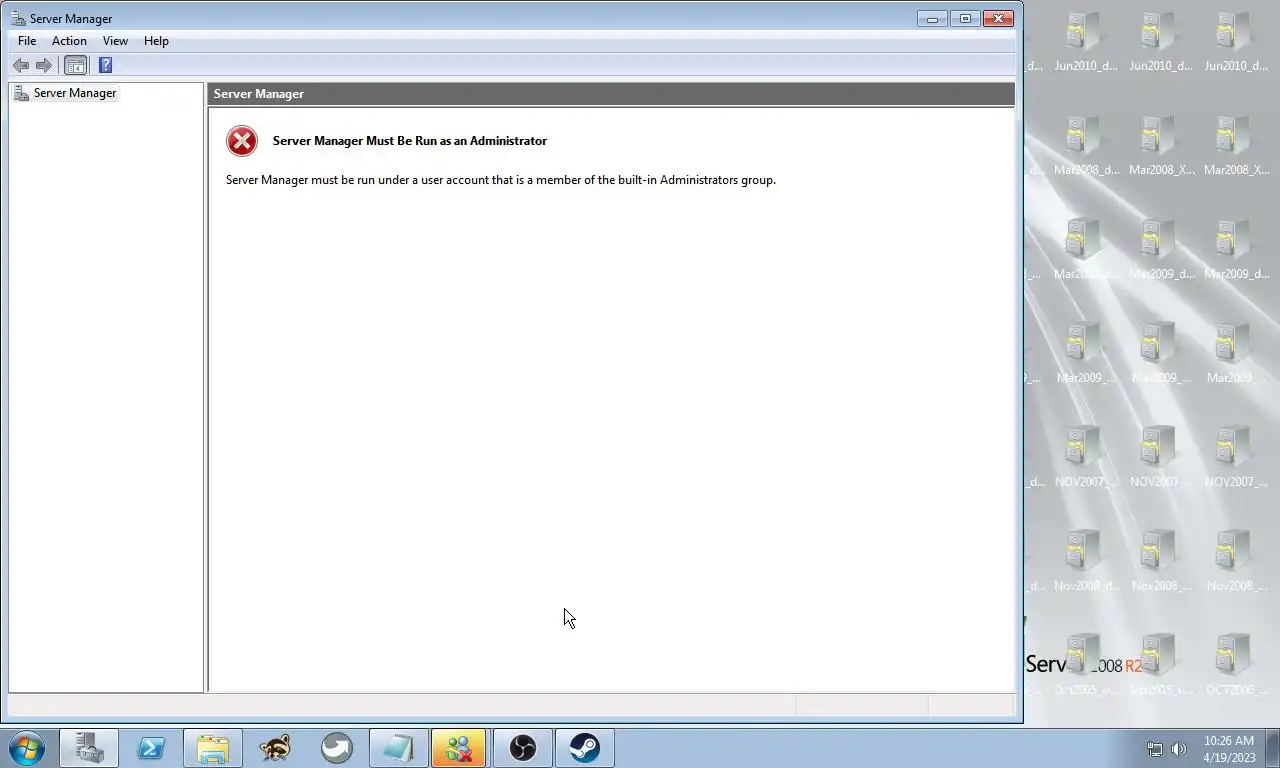Screen dimensions: 1280x768
Task: Click the 'Server Manager Must Be Run as an Administrator' heading
Action: pyautogui.click(x=410, y=141)
